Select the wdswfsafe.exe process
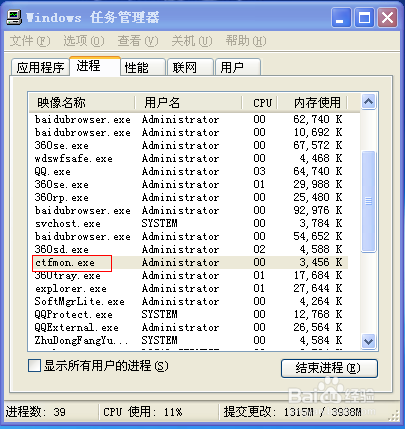Image resolution: width=405 pixels, height=429 pixels. pyautogui.click(x=188, y=158)
